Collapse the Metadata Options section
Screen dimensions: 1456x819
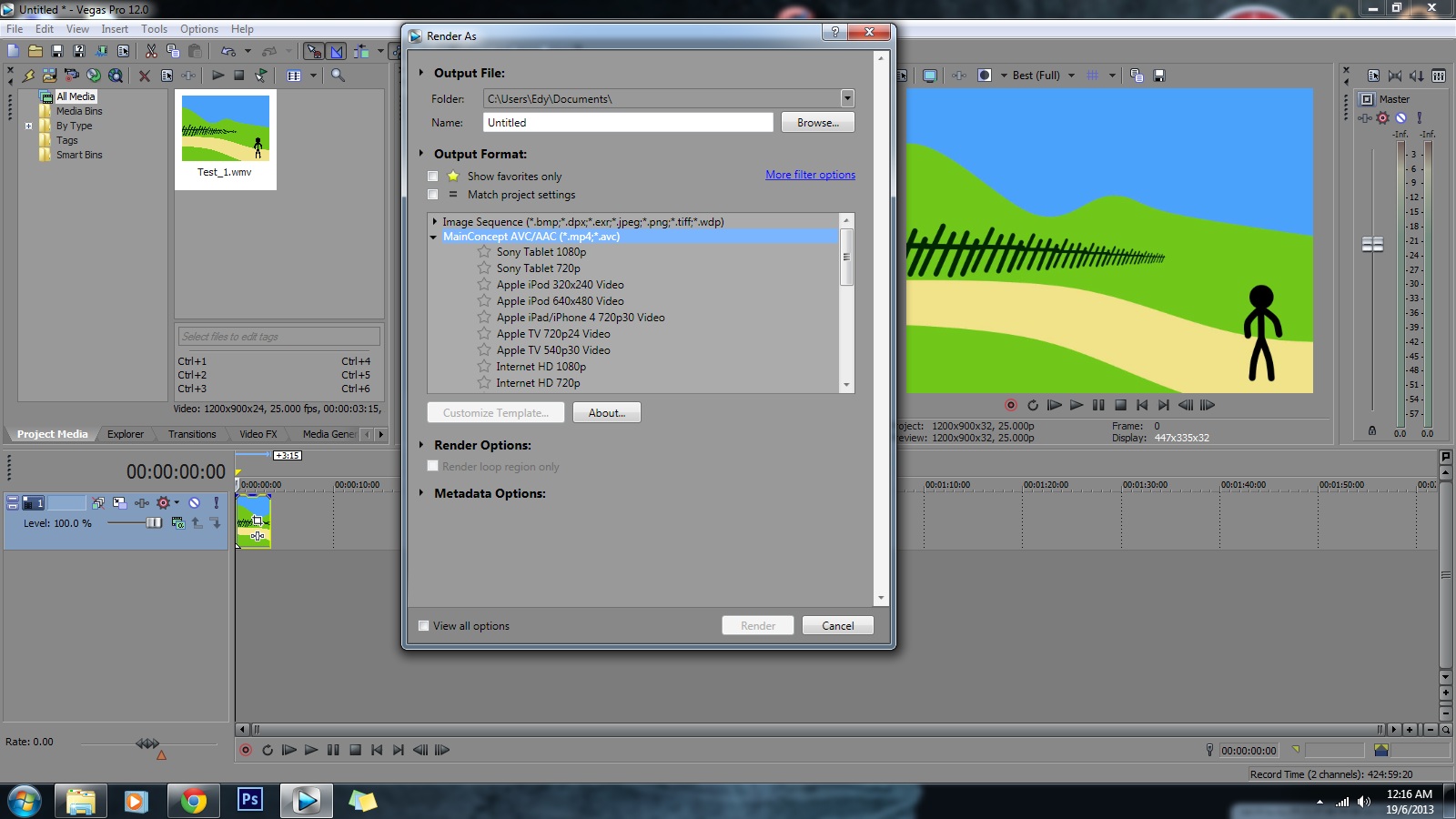[421, 493]
